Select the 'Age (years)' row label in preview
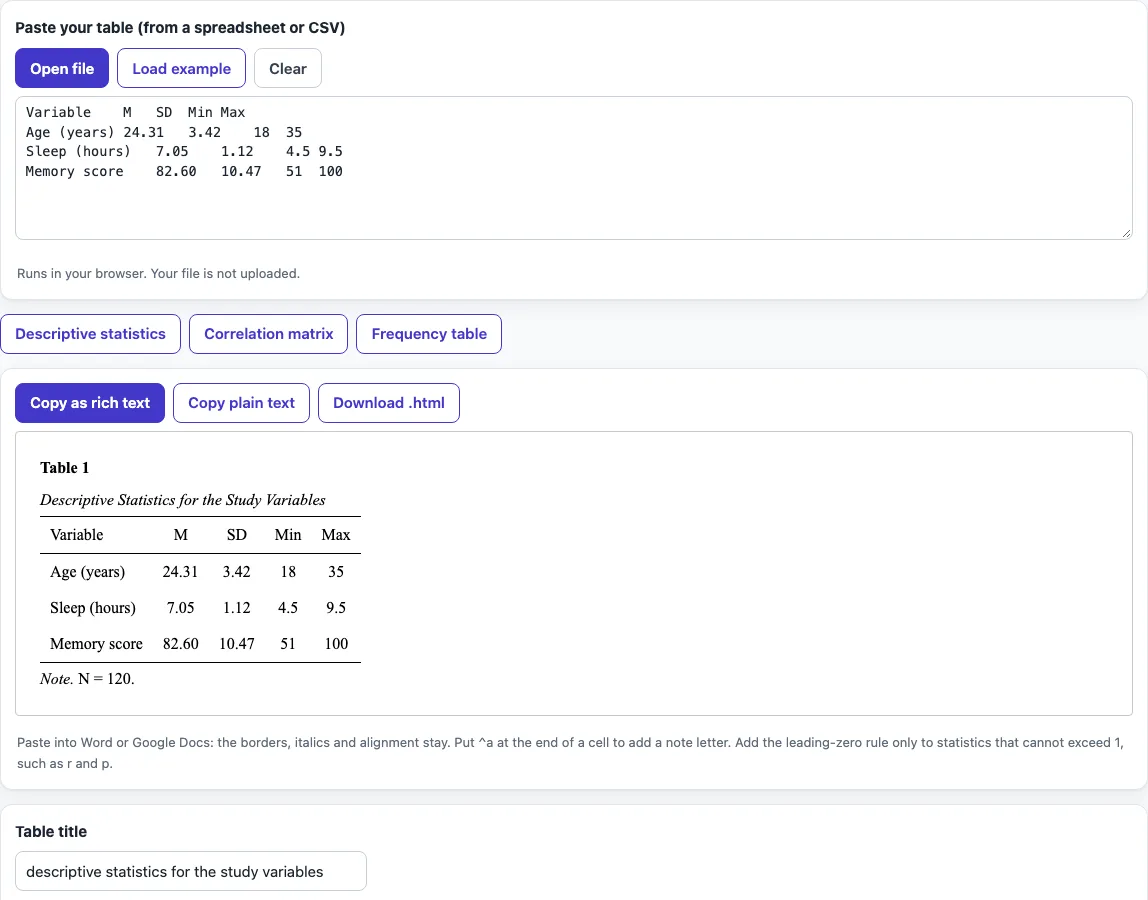The height and width of the screenshot is (900, 1148). point(87,572)
